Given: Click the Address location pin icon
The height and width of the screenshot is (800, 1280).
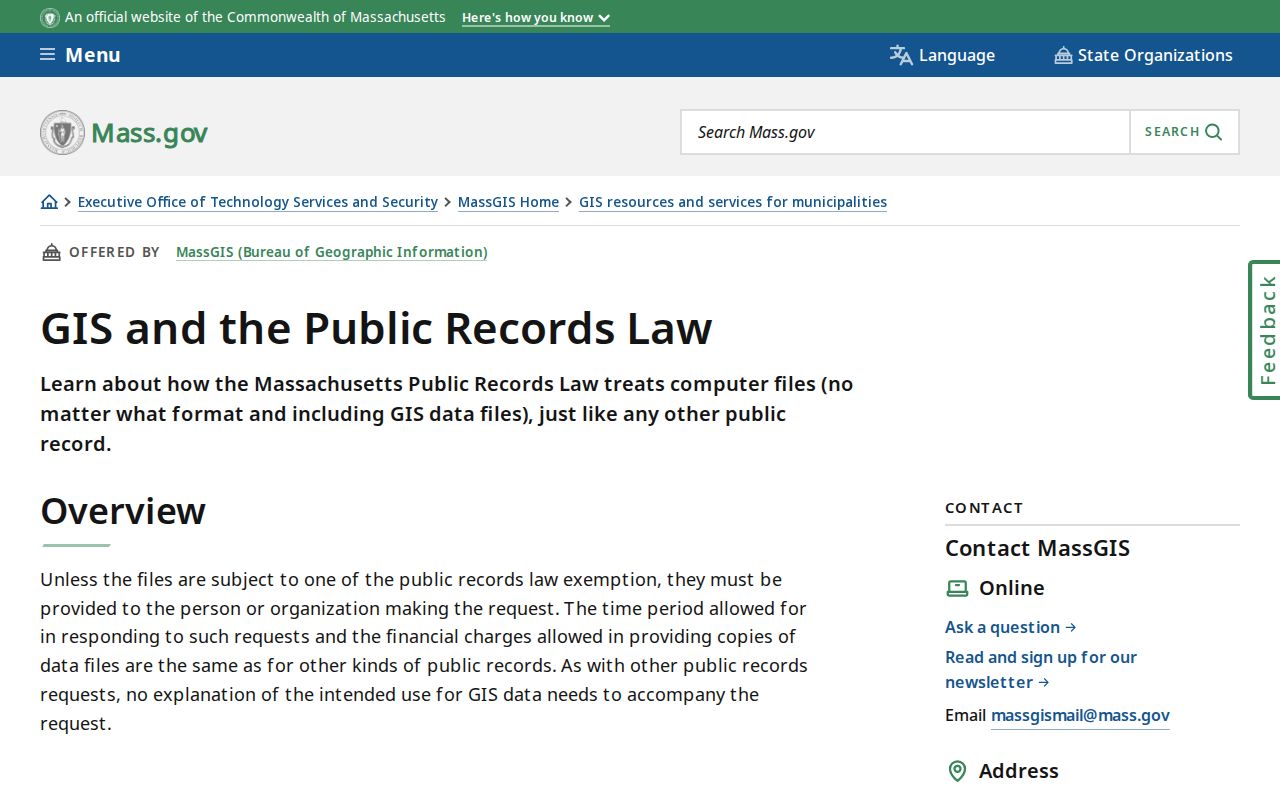Looking at the screenshot, I should coord(957,771).
